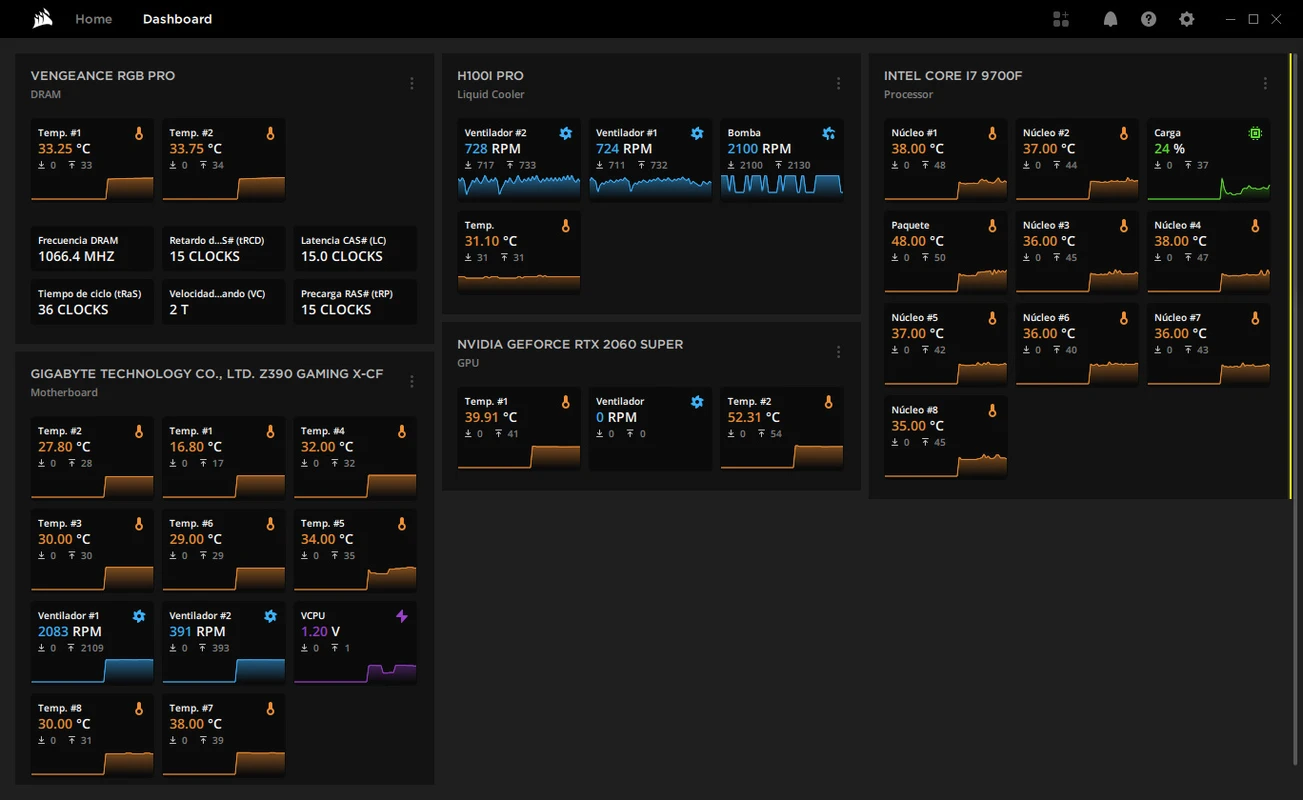Click the green CPU chip icon on Carga widget
The width and height of the screenshot is (1303, 800).
1254,132
